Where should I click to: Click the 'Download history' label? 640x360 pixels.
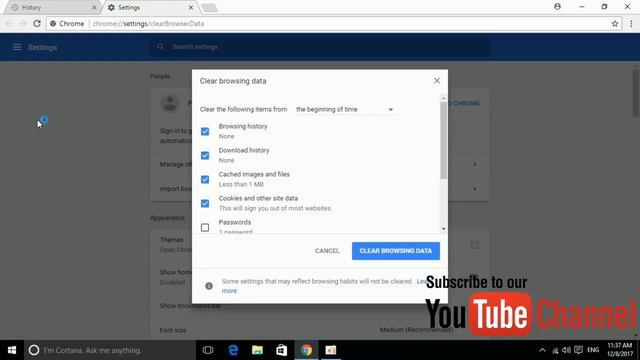244,151
